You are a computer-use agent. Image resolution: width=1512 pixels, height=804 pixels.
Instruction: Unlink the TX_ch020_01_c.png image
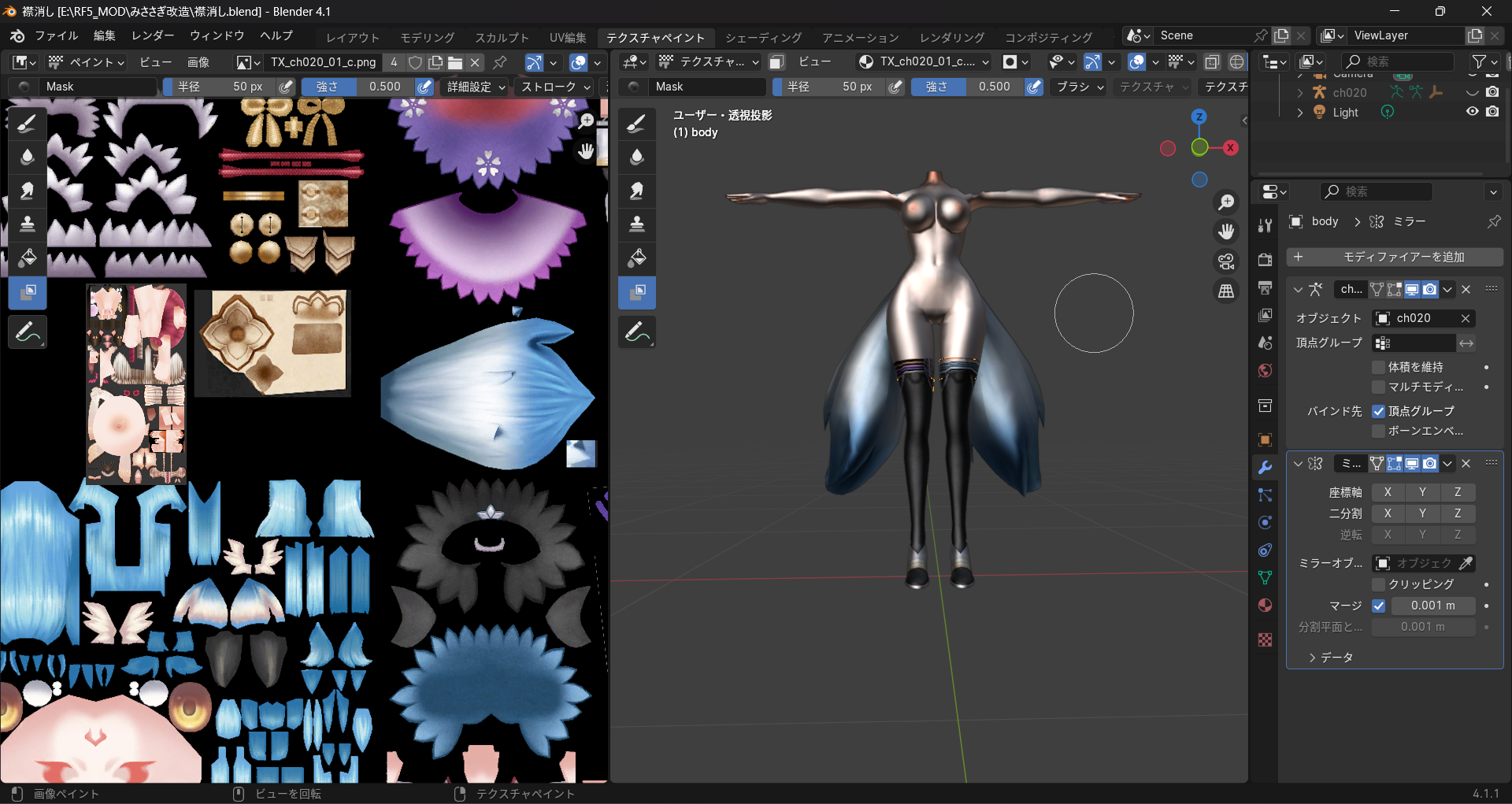(475, 62)
